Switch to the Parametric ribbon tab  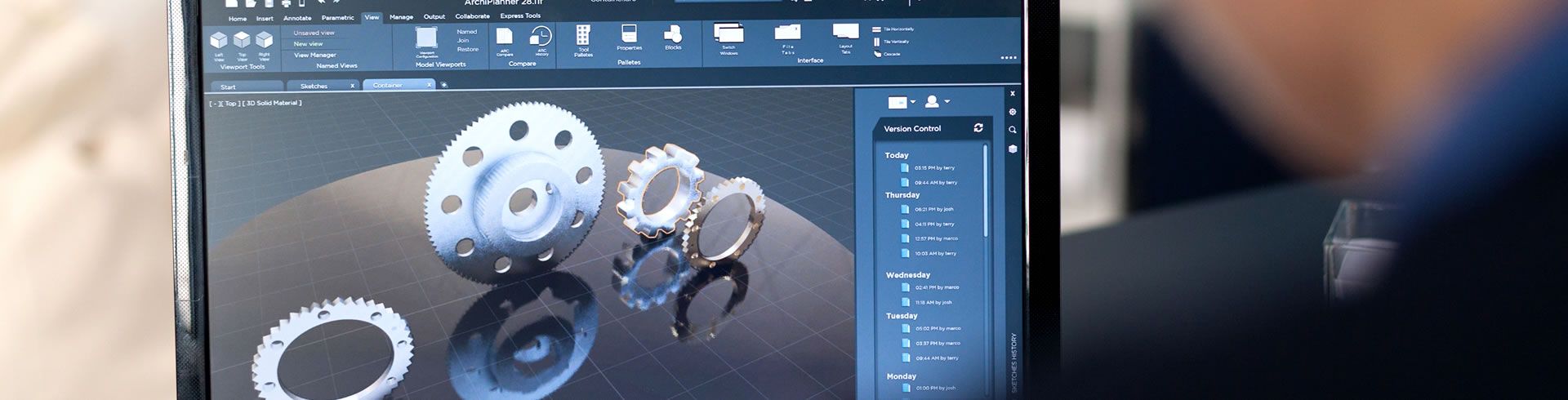coord(337,18)
